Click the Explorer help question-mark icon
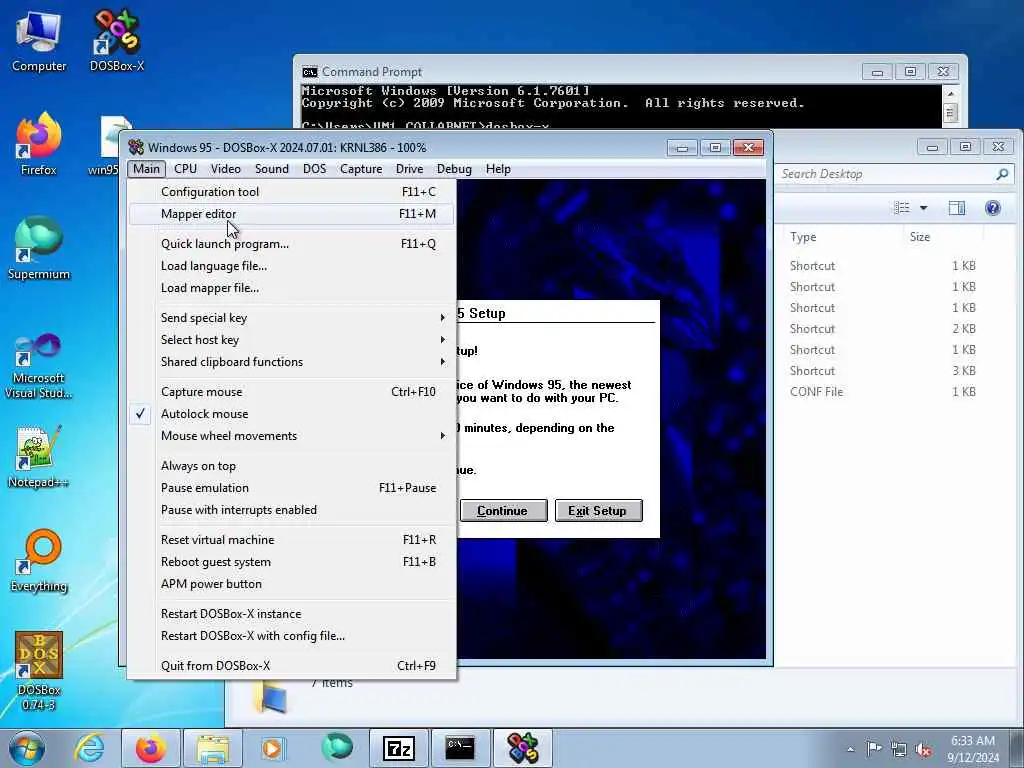Viewport: 1024px width, 768px height. pos(993,208)
